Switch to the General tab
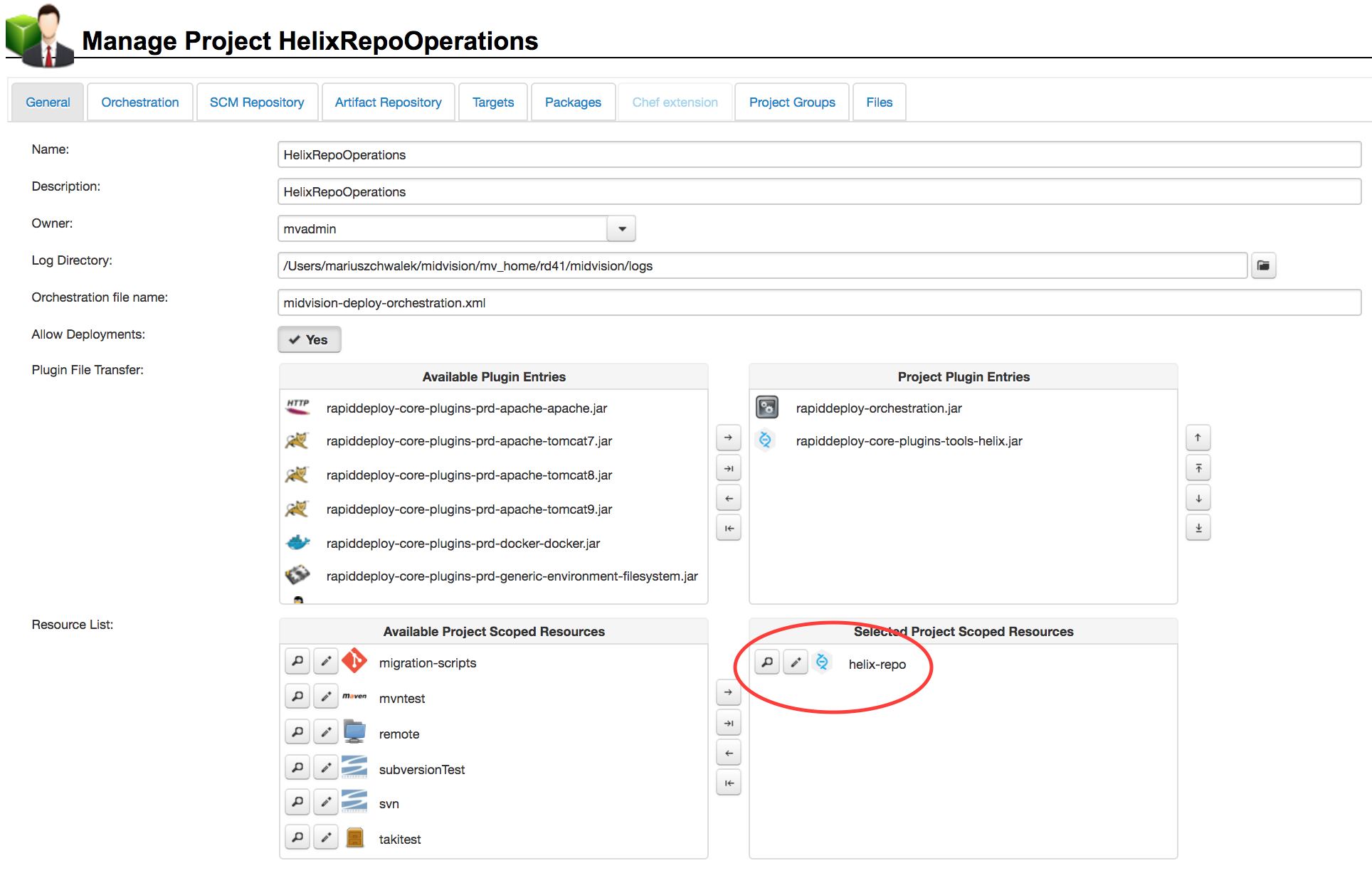The width and height of the screenshot is (1372, 878). (48, 102)
